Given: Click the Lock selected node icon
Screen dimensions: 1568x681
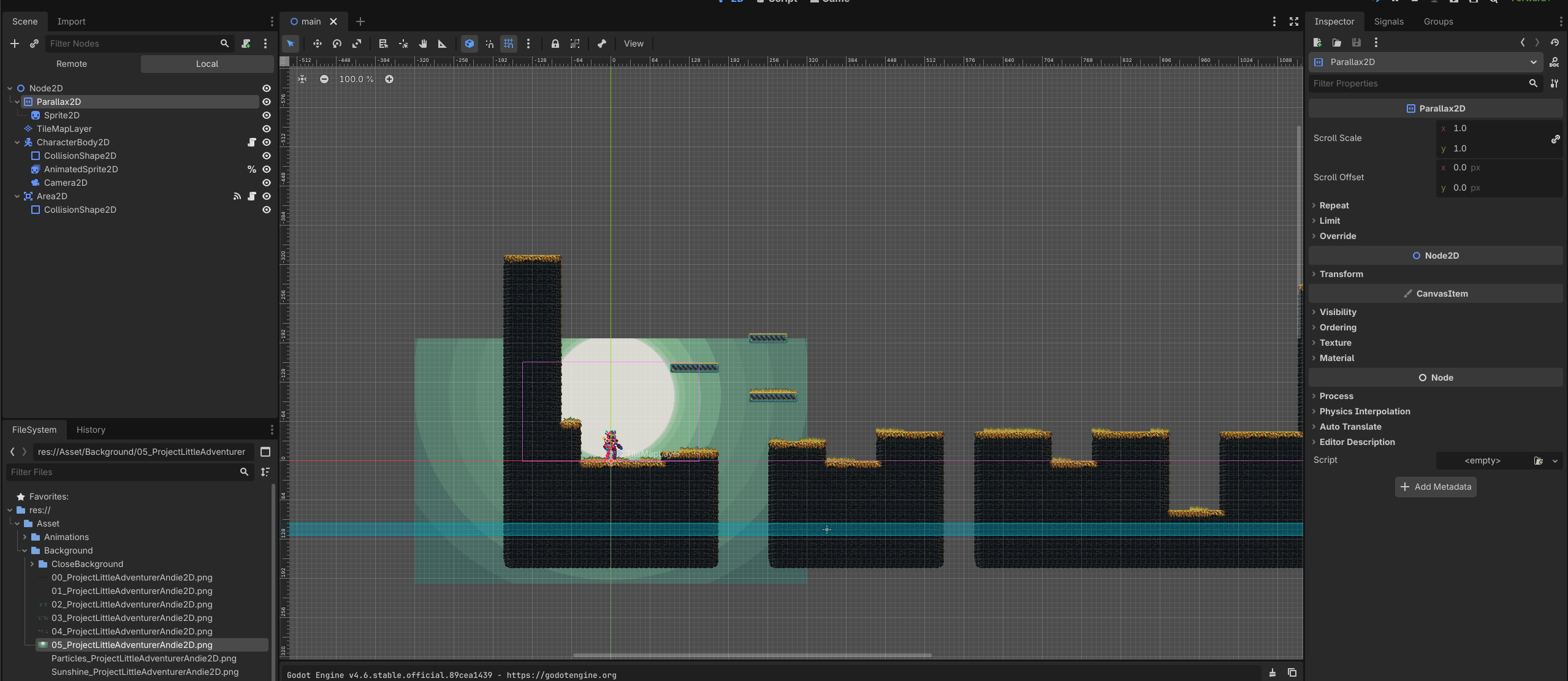Looking at the screenshot, I should (555, 44).
